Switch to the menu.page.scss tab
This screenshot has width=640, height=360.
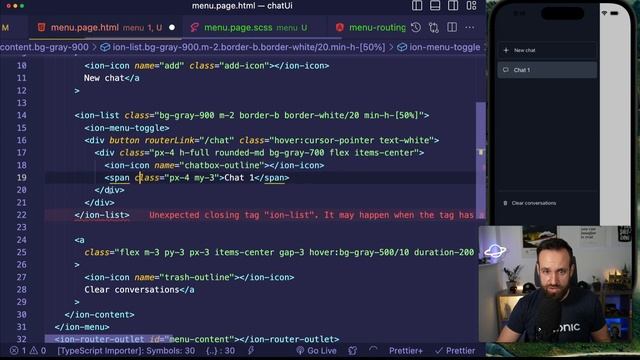(x=254, y=27)
